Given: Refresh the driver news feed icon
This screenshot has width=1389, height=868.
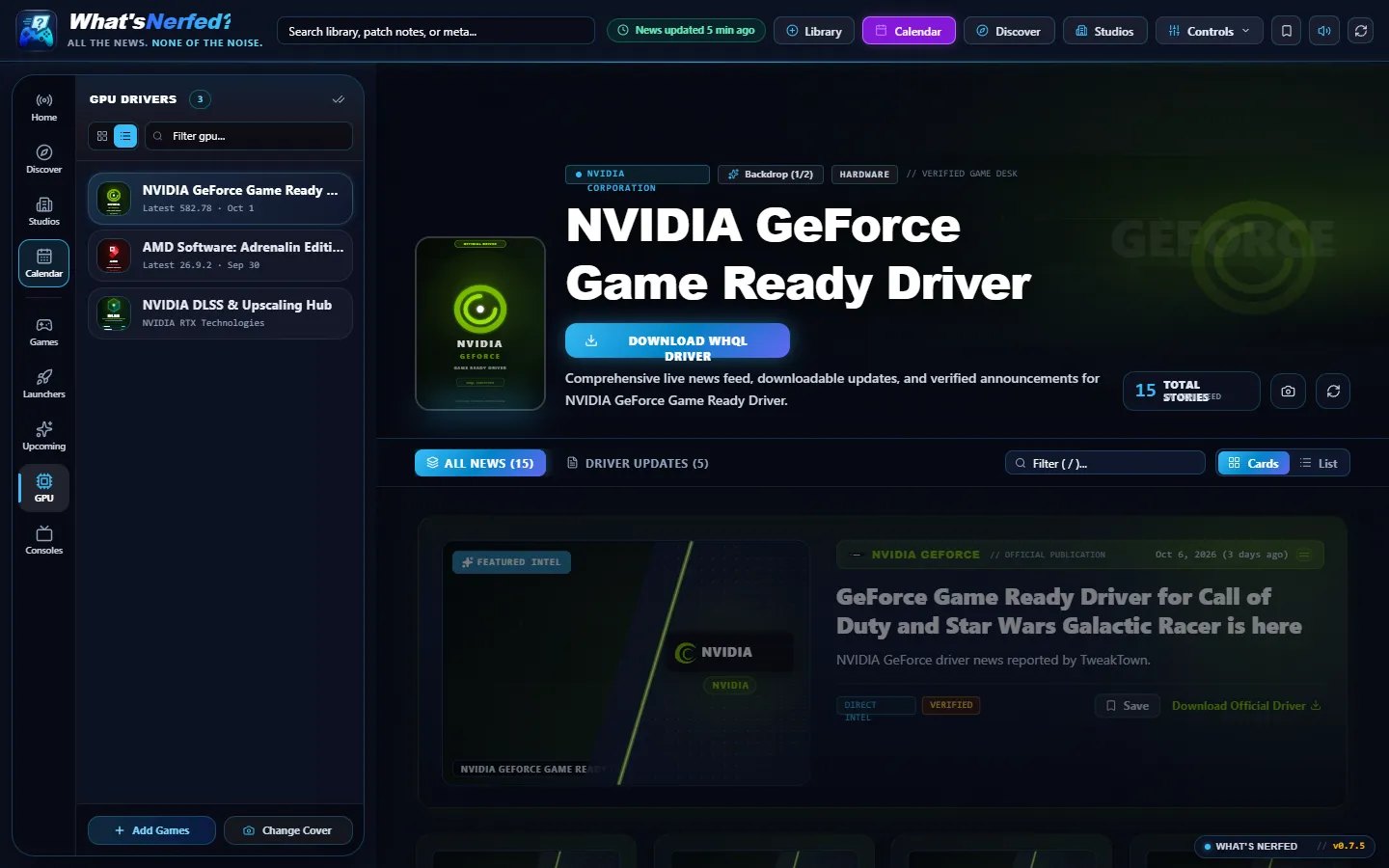Looking at the screenshot, I should (x=1333, y=391).
